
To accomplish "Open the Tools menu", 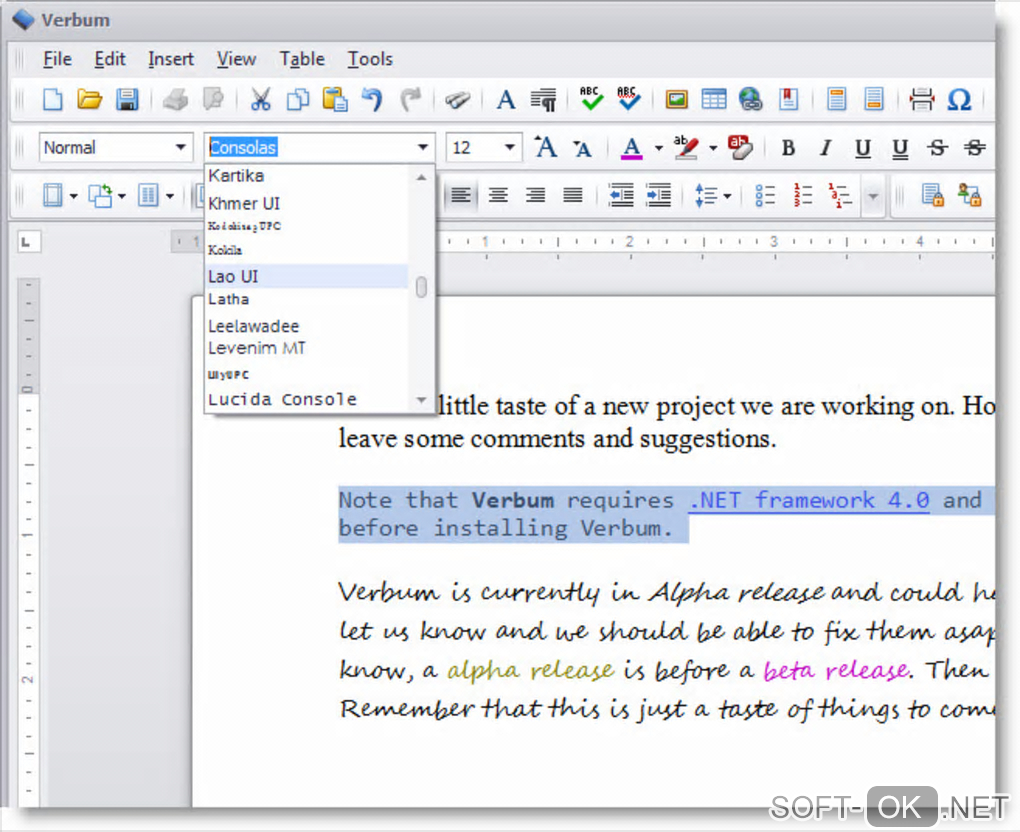I will click(370, 59).
